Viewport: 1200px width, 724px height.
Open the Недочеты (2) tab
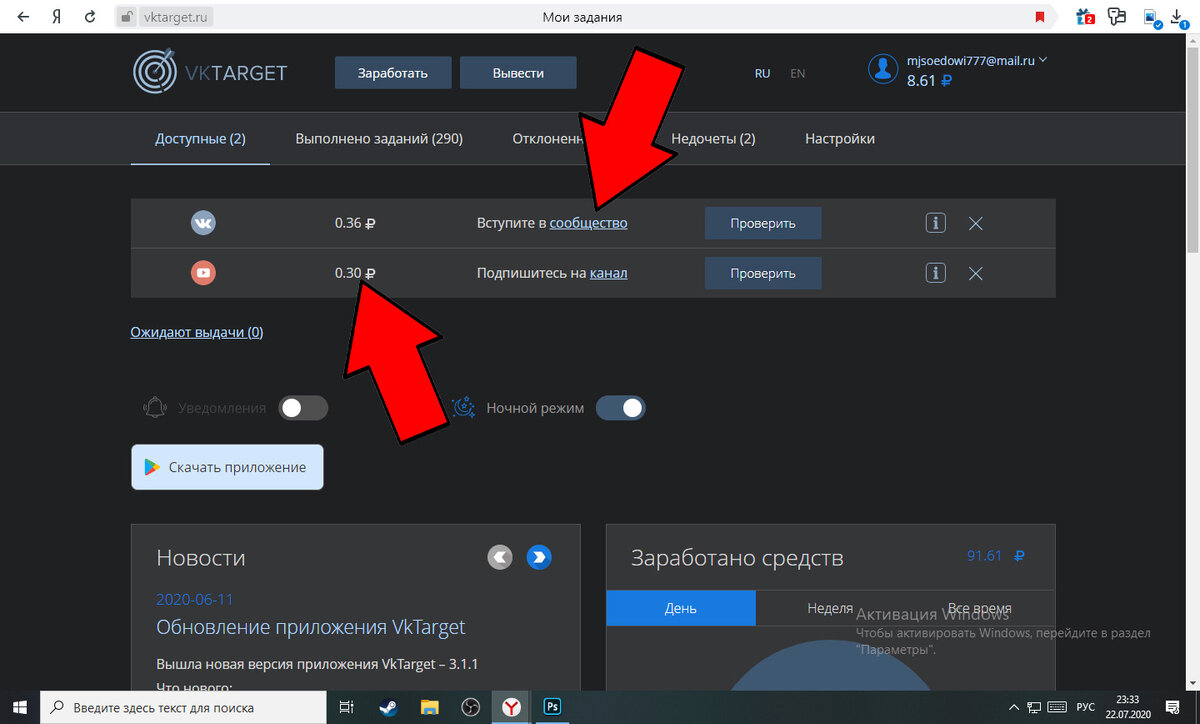pos(713,139)
